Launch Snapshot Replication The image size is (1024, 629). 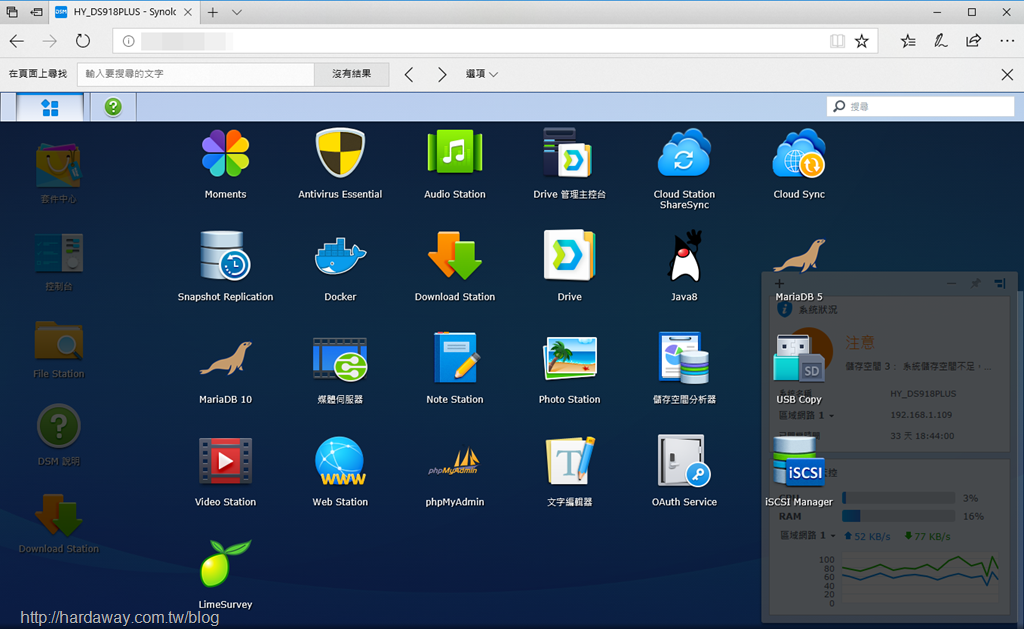tap(225, 256)
